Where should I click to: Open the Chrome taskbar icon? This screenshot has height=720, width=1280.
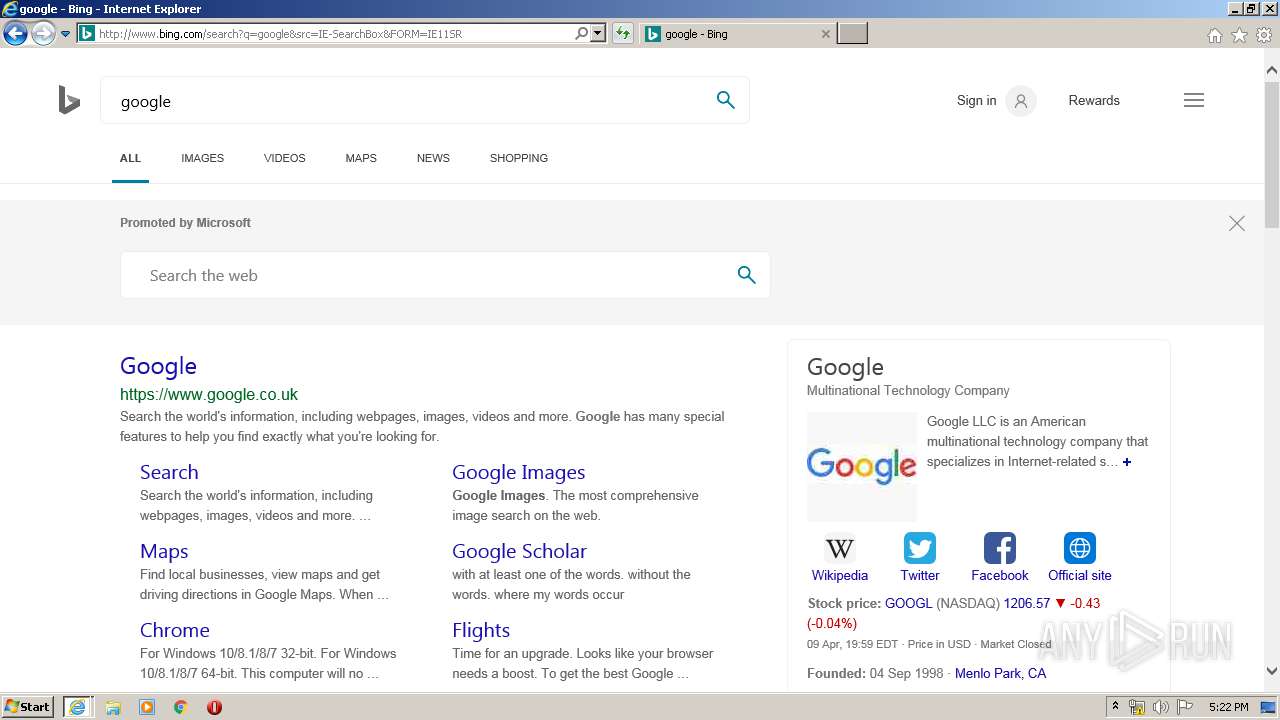click(181, 707)
